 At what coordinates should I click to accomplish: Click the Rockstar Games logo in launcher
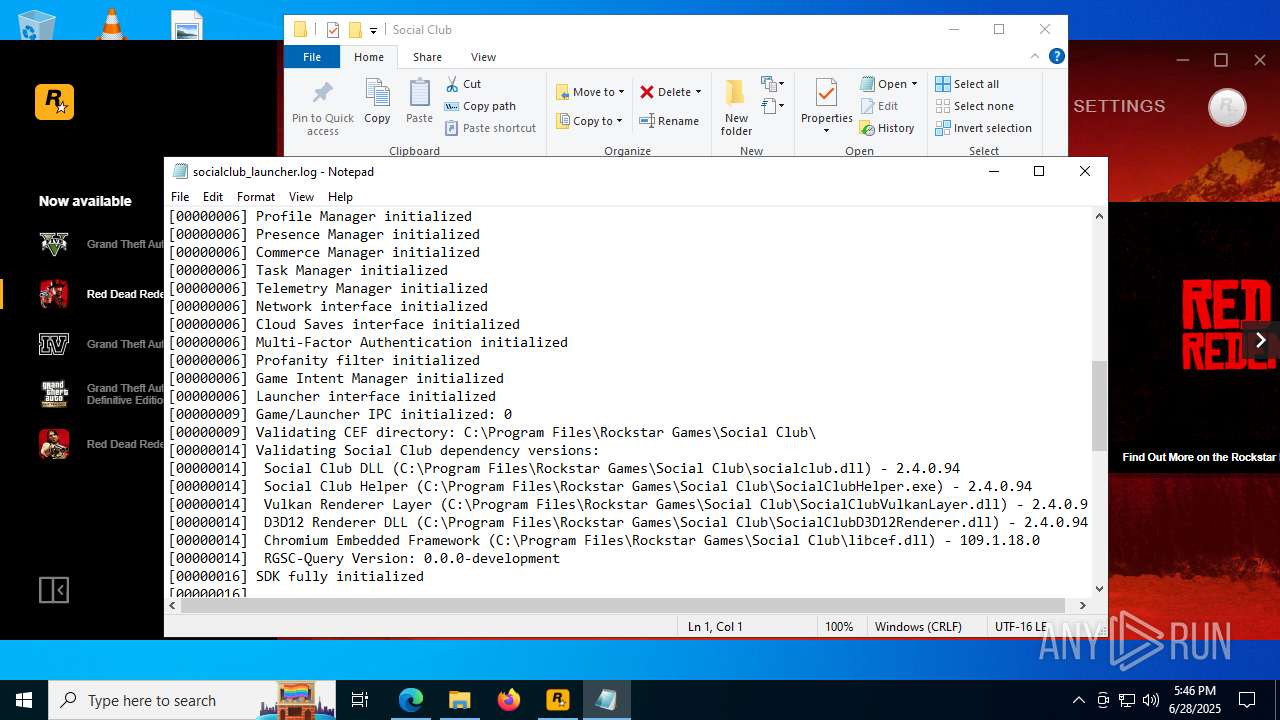[x=54, y=102]
